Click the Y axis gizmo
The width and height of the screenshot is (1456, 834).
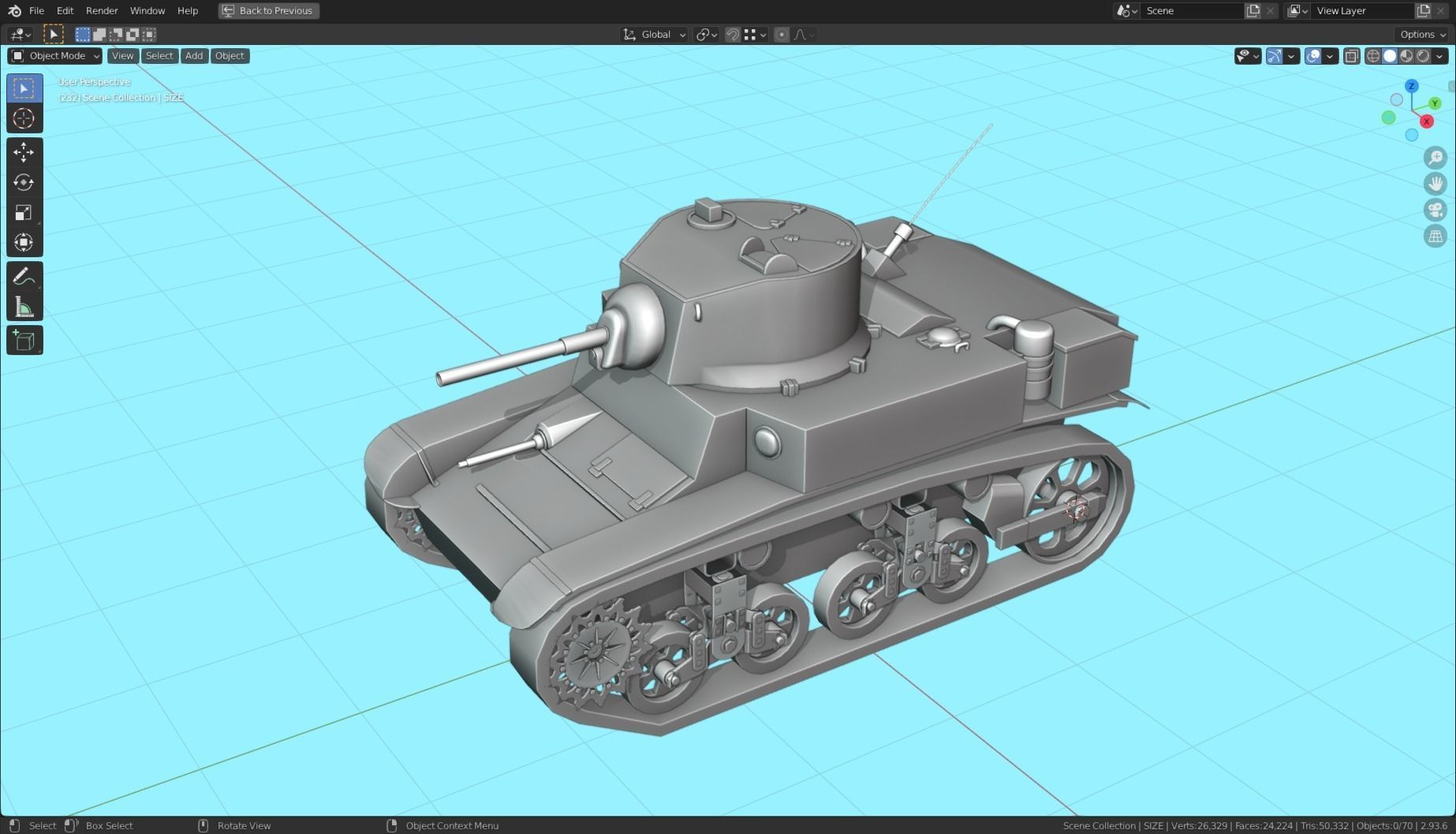pos(1435,103)
